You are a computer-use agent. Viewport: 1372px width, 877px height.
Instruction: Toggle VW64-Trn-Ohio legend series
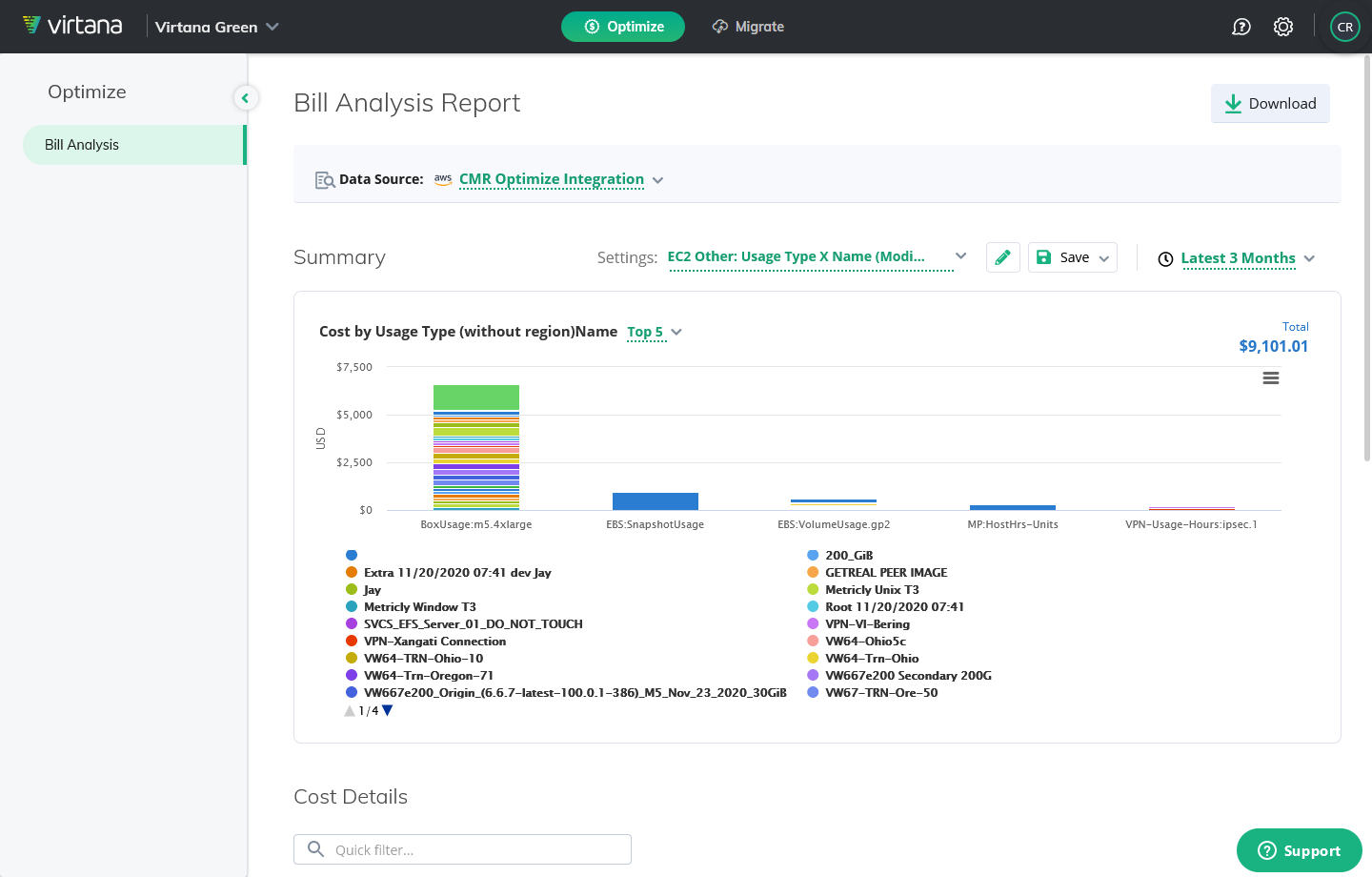(x=863, y=659)
